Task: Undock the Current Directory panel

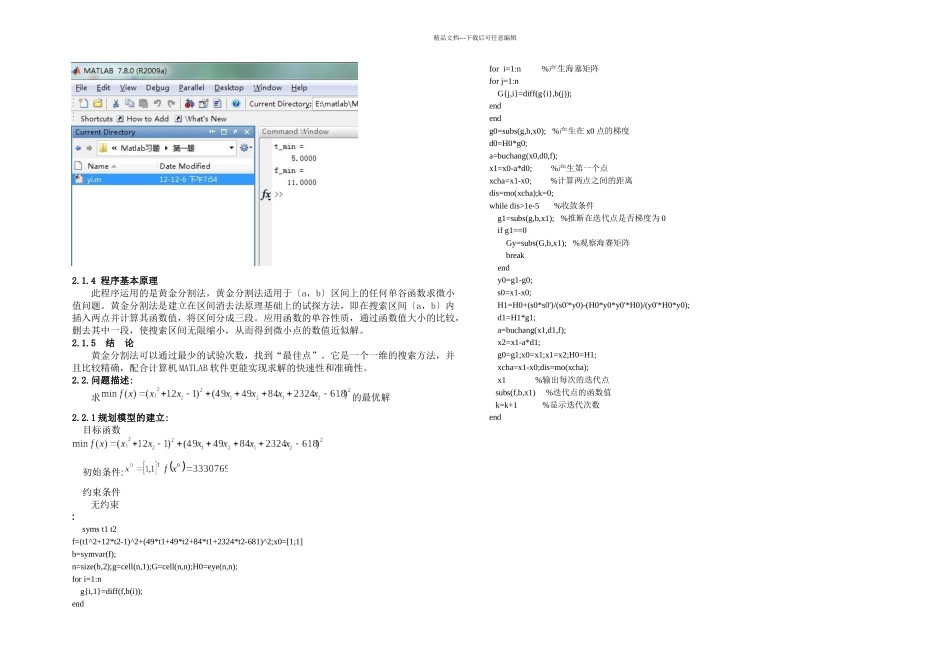Action: 235,131
